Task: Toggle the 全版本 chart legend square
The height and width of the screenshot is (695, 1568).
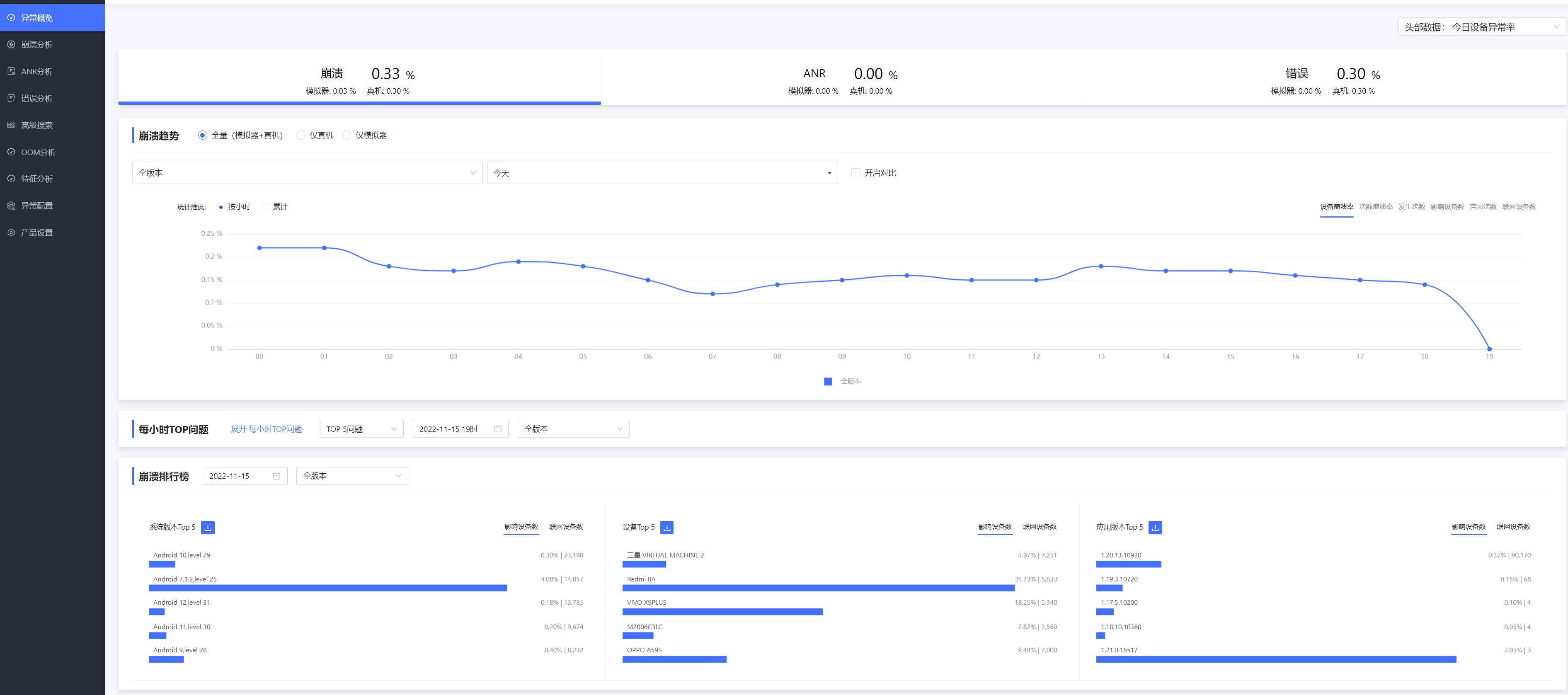Action: (x=828, y=382)
